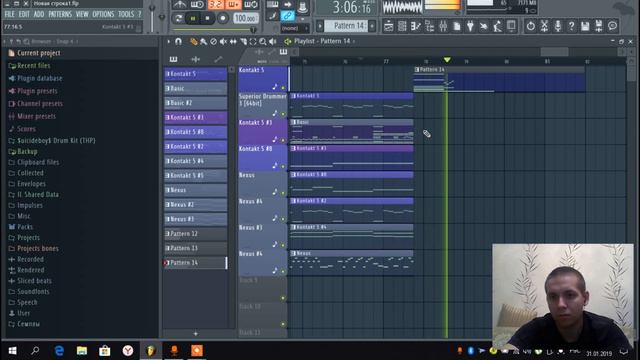Image resolution: width=640 pixels, height=360 pixels.
Task: Open File Explorer from Windows taskbar
Action: [x=82, y=351]
